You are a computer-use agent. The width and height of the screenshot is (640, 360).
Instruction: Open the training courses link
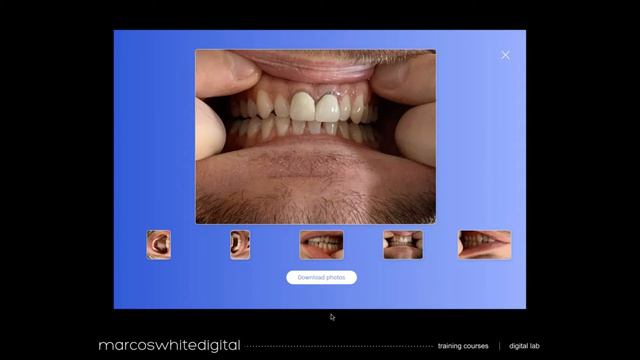463,346
